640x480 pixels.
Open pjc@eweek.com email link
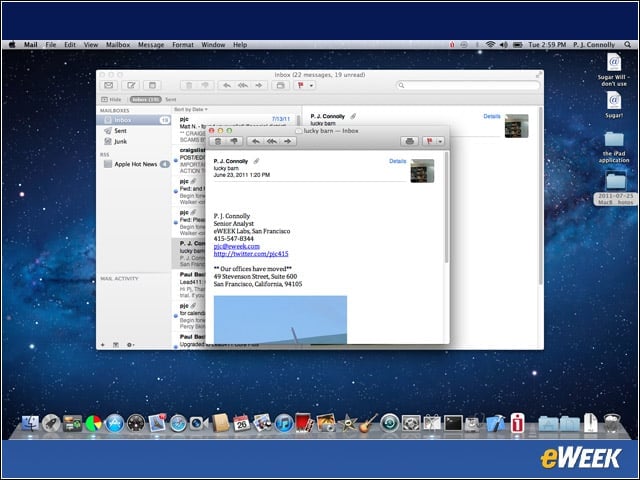[237, 247]
